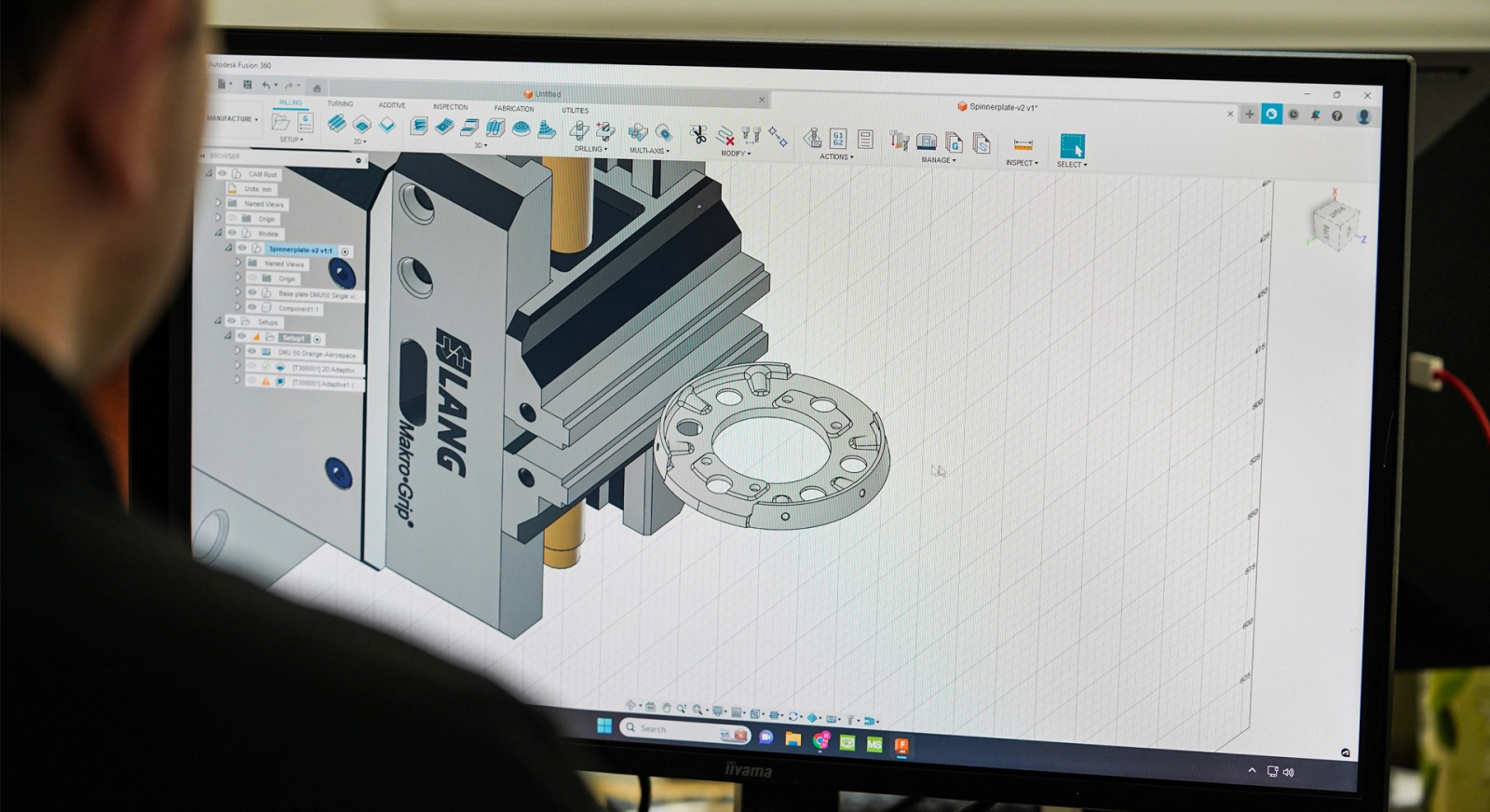
Task: Click the NC program G icon in Setup group
Action: coord(305,122)
